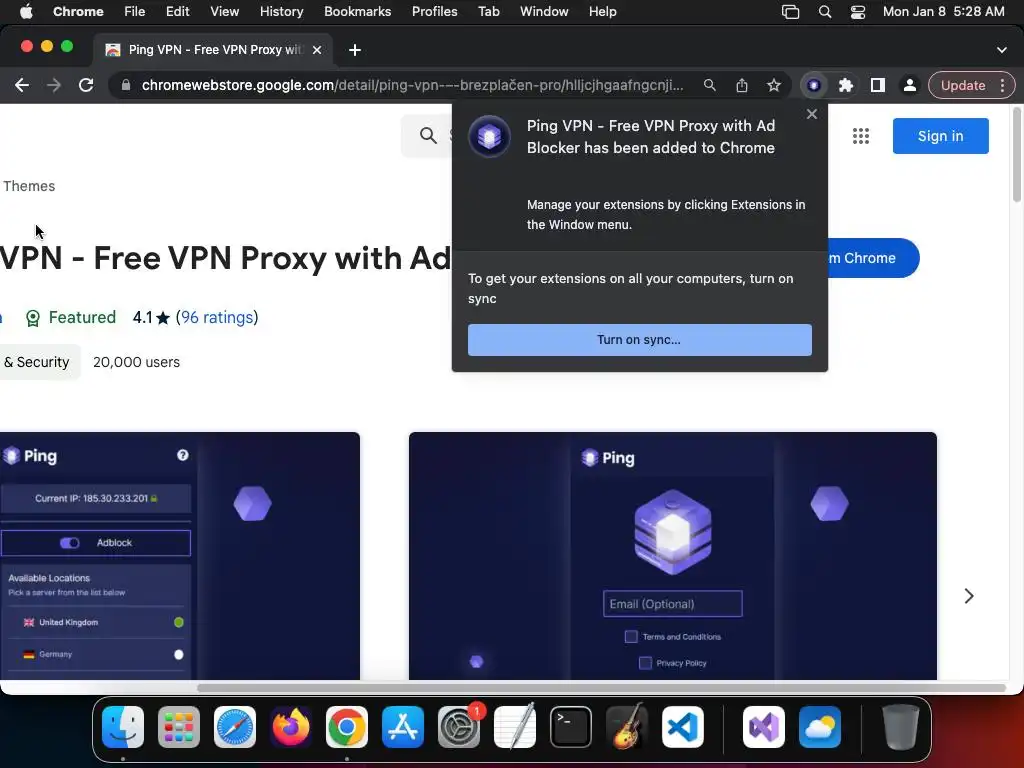Go back to the previous page
The height and width of the screenshot is (768, 1024).
(x=22, y=86)
